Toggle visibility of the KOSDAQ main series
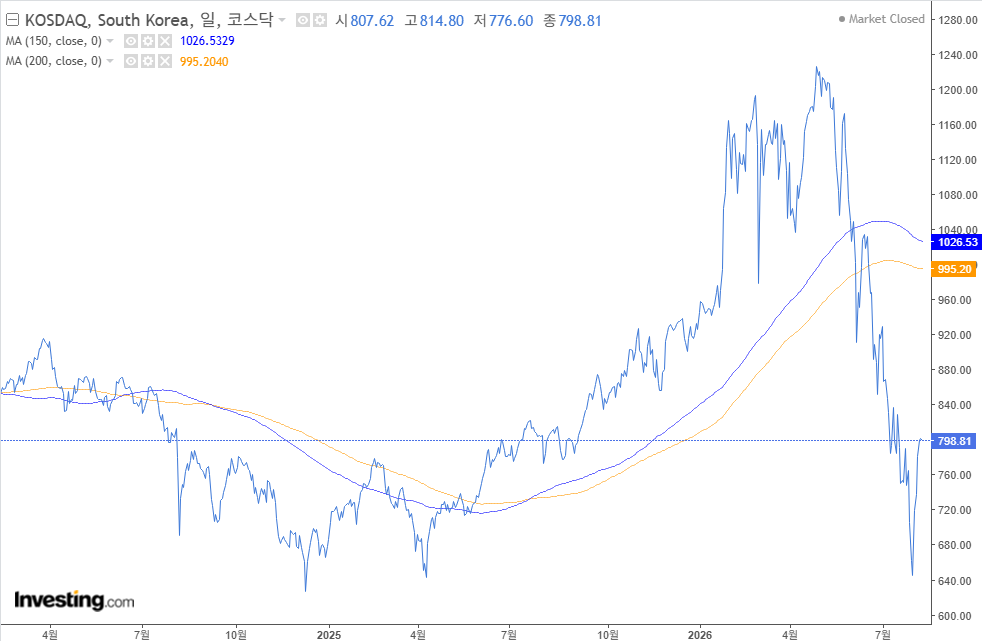 pos(303,21)
